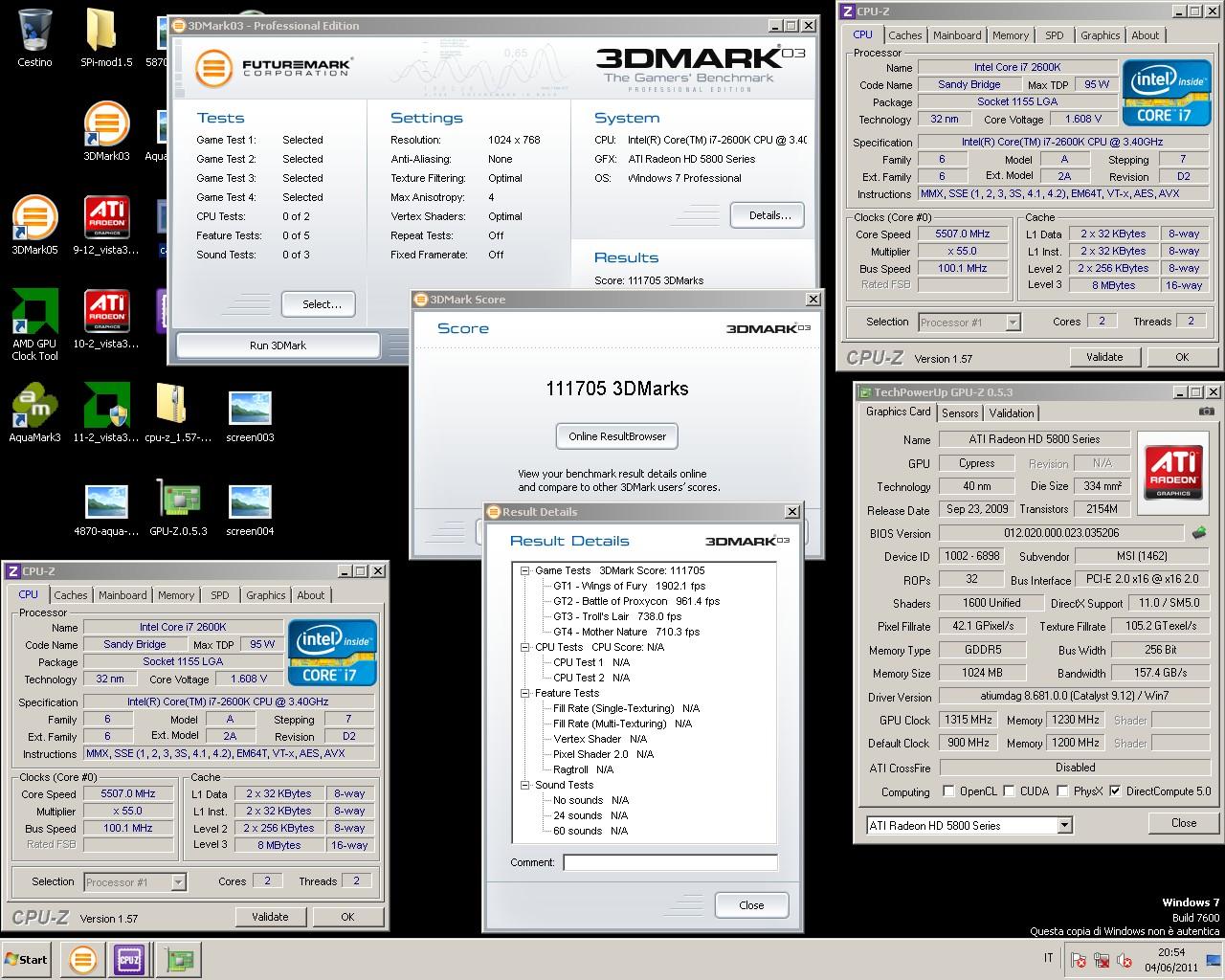Click the Run 3DMark button
This screenshot has height=980, width=1225.
click(278, 345)
